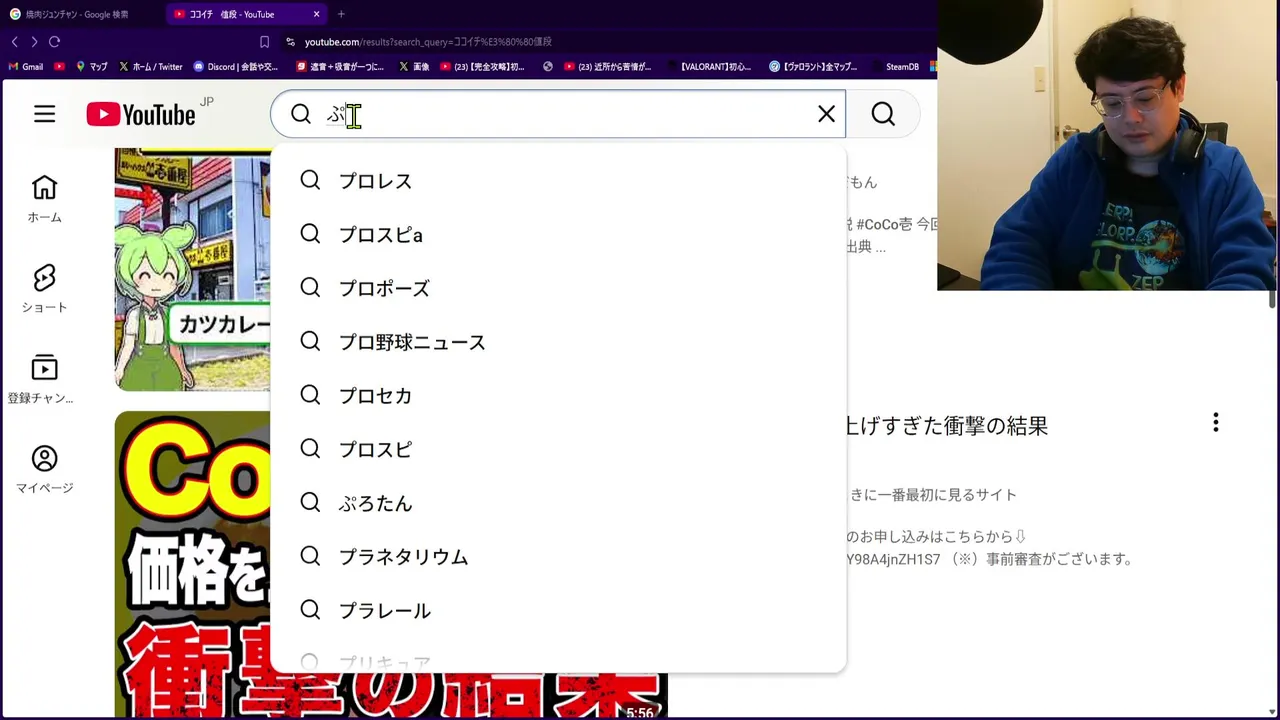Choose suggestion プロポーズ
This screenshot has height=720, width=1280.
click(x=558, y=288)
